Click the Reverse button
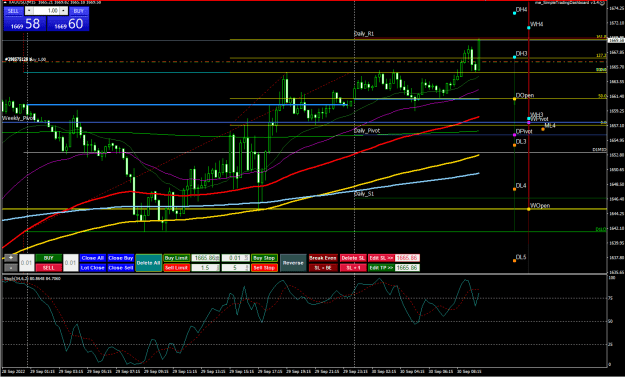Screen dimensions: 625x377 coord(293,263)
